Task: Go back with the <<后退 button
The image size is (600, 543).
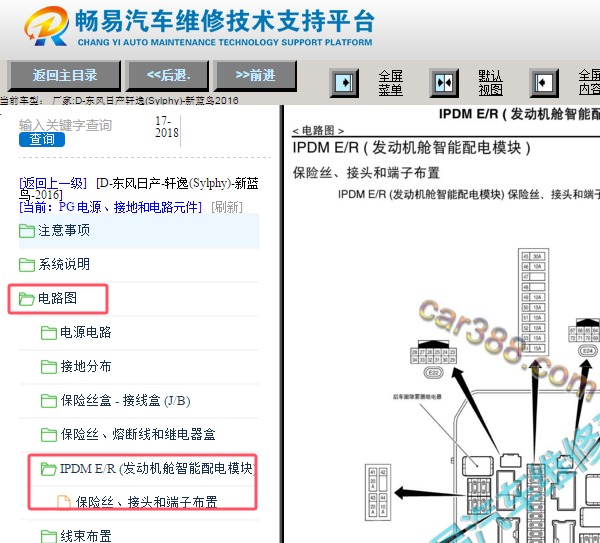Action: coord(168,75)
